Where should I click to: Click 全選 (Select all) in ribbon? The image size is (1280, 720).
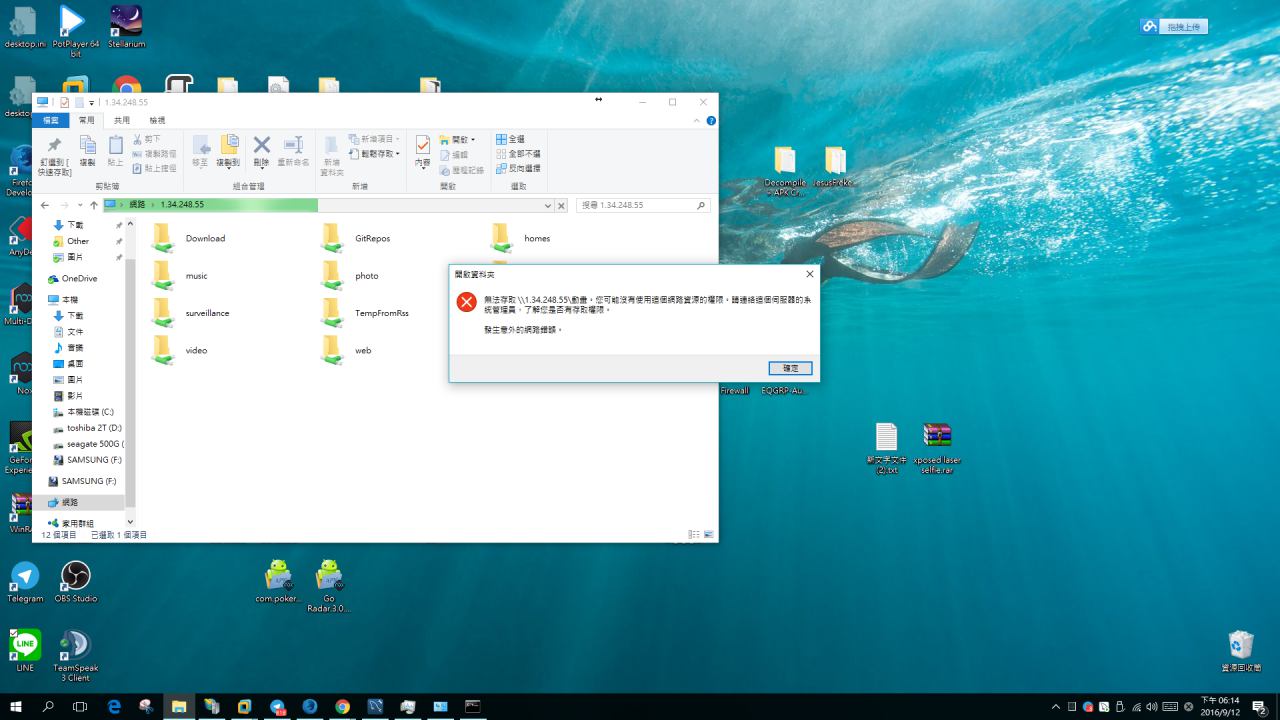[x=510, y=139]
